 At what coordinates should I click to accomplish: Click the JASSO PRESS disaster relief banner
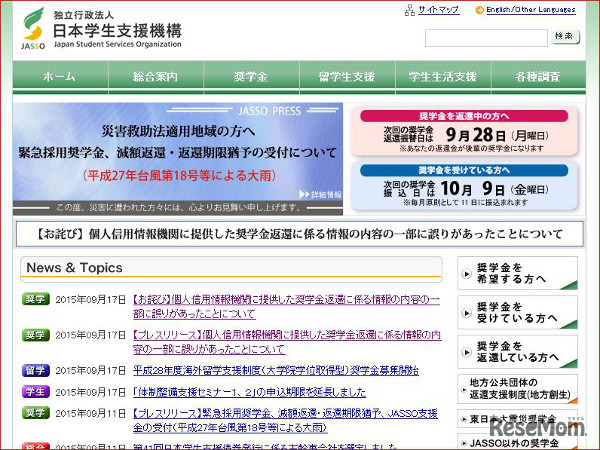pyautogui.click(x=178, y=158)
